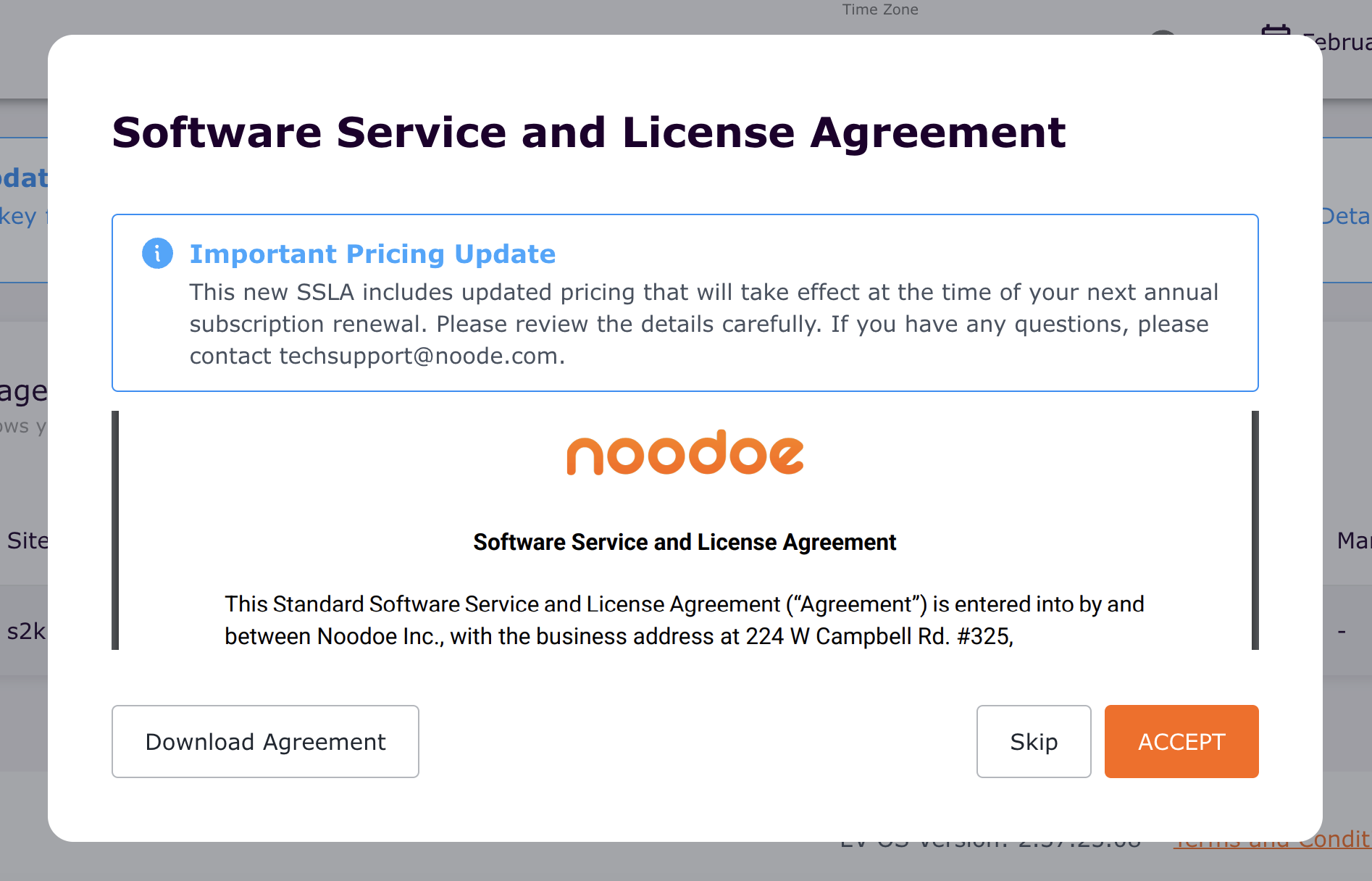Click the Time Zone label at top
Image resolution: width=1372 pixels, height=881 pixels.
(879, 9)
